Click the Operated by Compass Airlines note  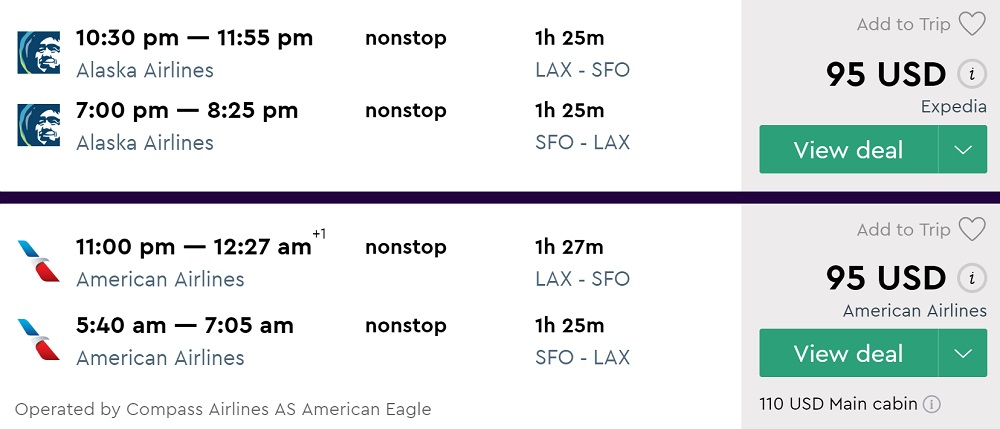(223, 409)
